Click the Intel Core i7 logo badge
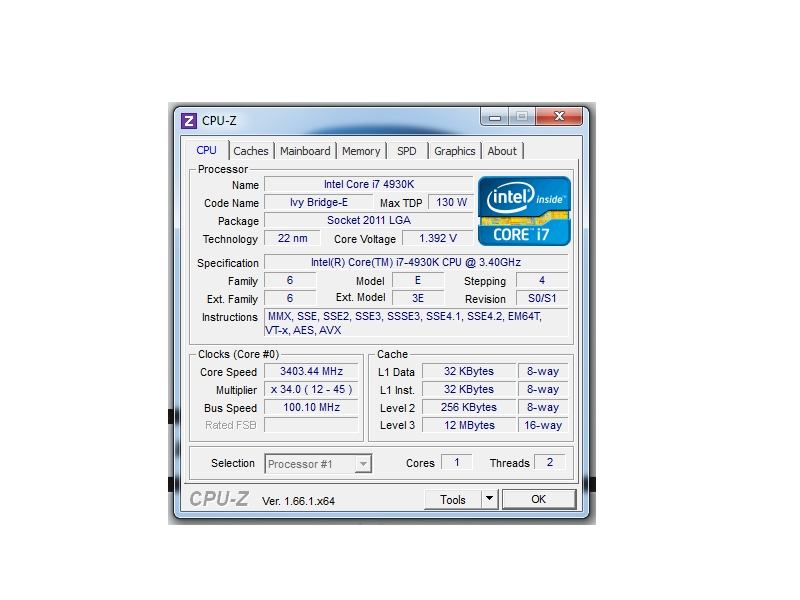 524,211
